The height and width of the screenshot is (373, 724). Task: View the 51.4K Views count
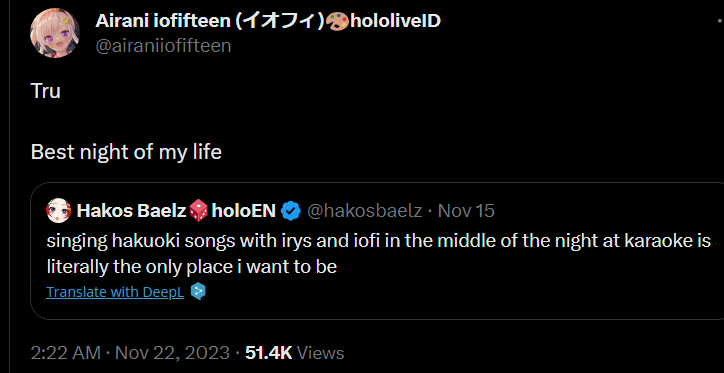point(295,353)
